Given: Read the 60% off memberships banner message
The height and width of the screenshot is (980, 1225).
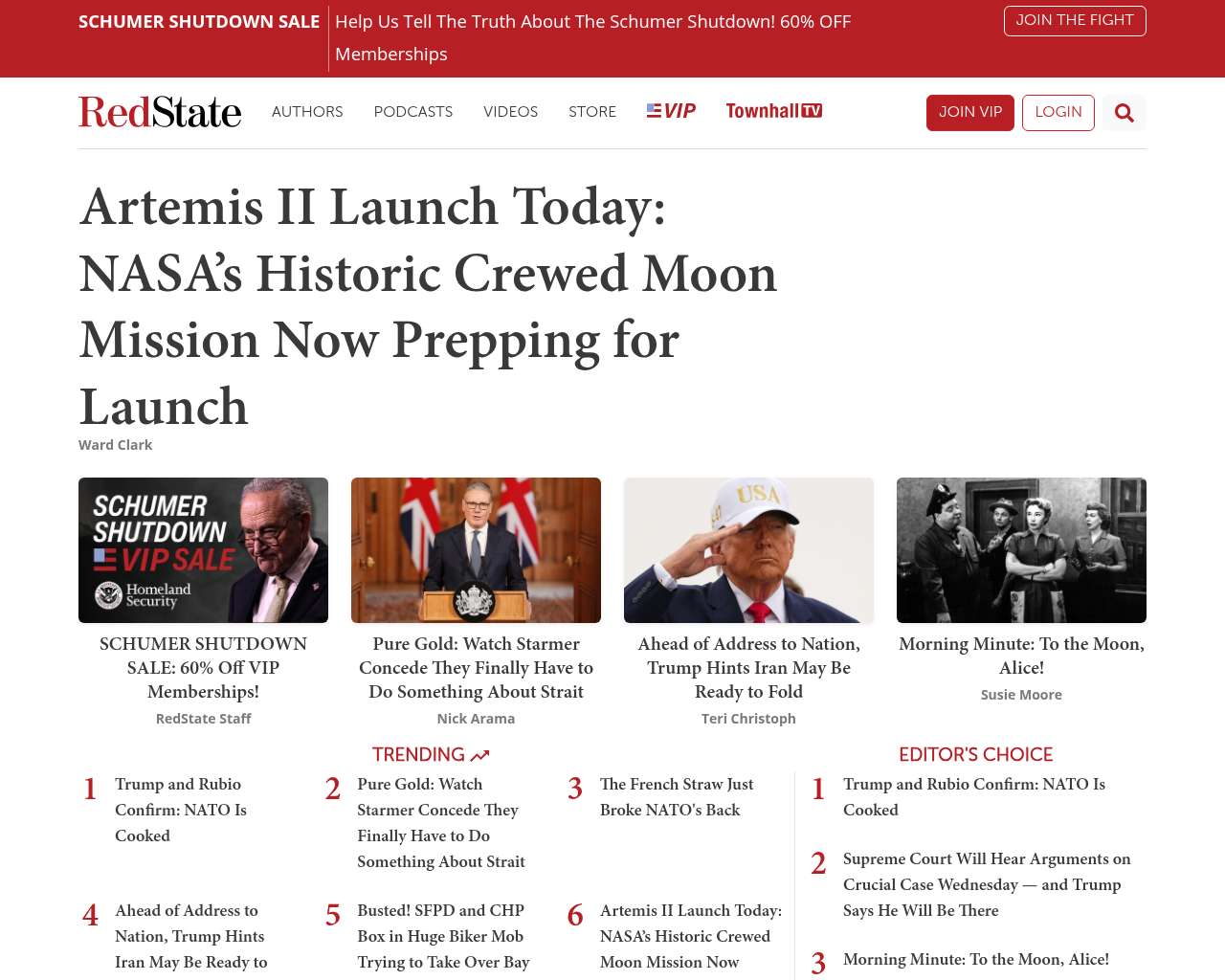Looking at the screenshot, I should click(592, 37).
